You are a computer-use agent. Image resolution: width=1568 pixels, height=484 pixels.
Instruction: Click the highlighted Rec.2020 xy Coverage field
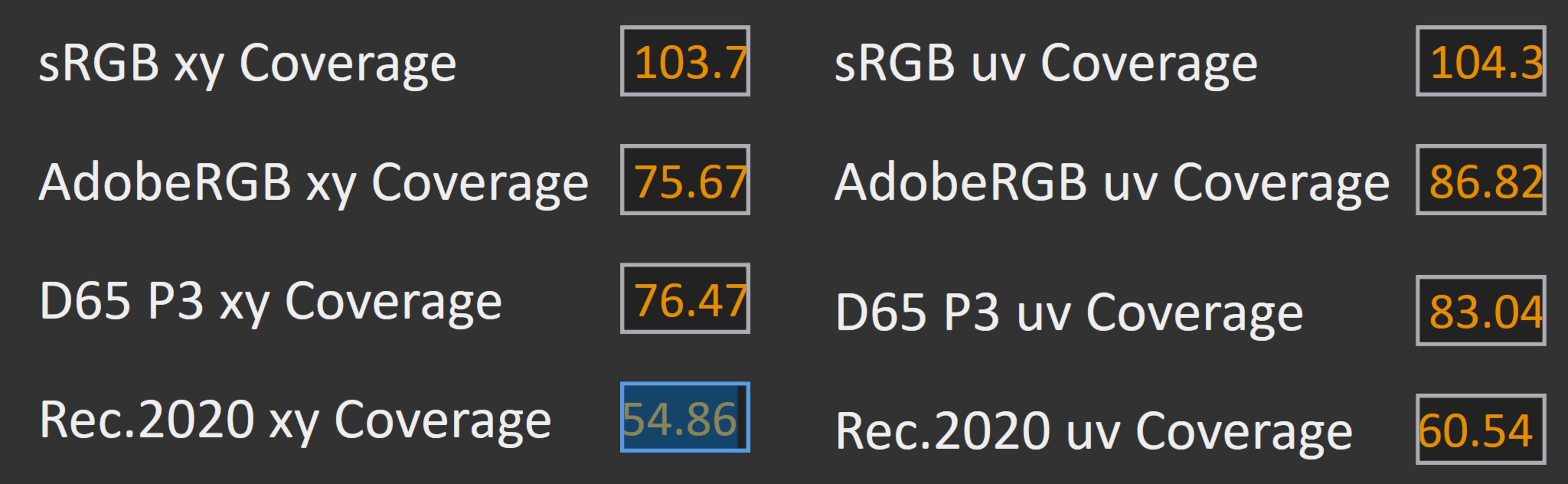click(685, 418)
